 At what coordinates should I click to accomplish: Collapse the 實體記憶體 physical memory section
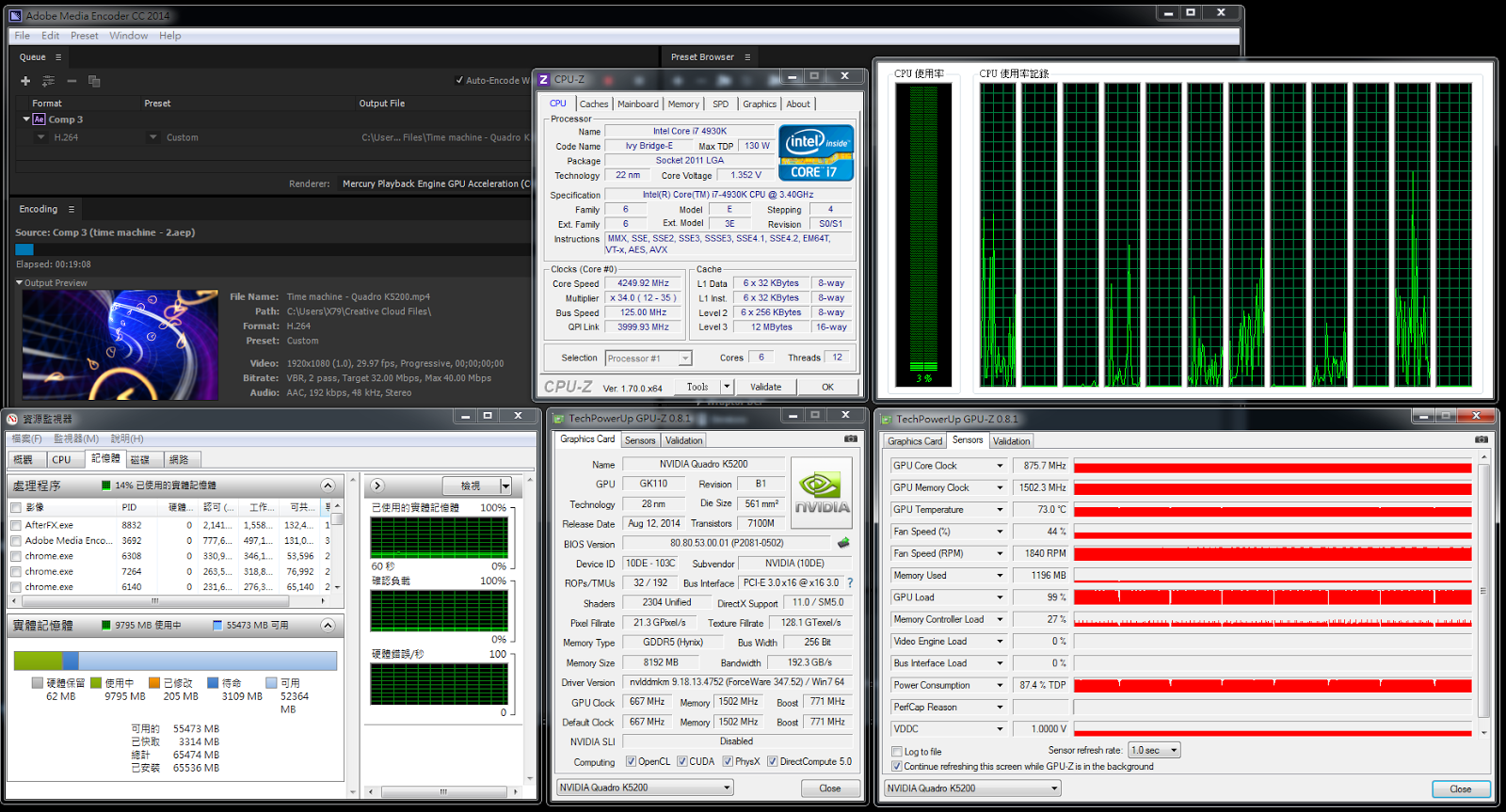tap(328, 625)
